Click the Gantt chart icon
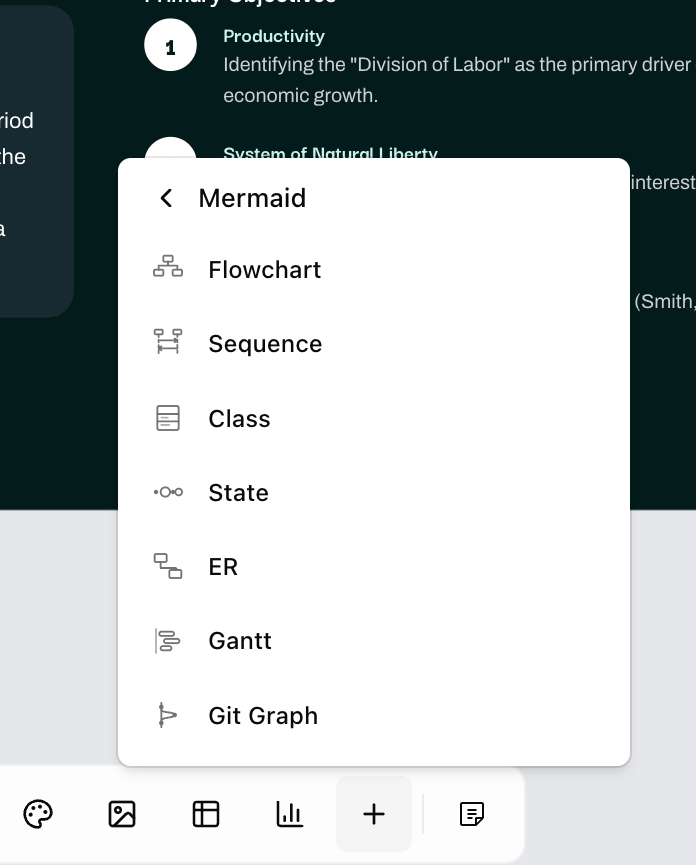Viewport: 696px width, 865px height. click(168, 641)
